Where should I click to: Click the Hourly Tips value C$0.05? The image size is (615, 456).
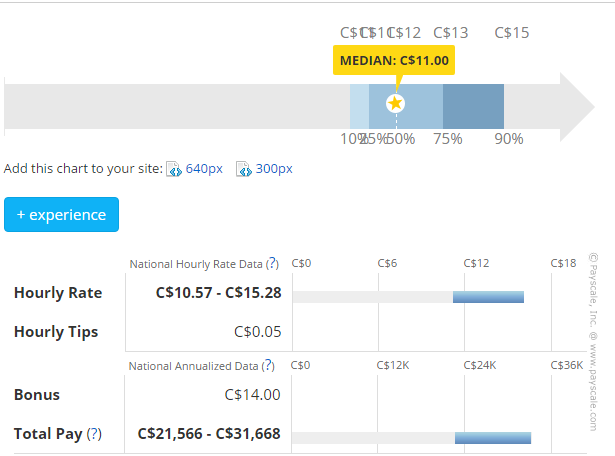coord(257,332)
